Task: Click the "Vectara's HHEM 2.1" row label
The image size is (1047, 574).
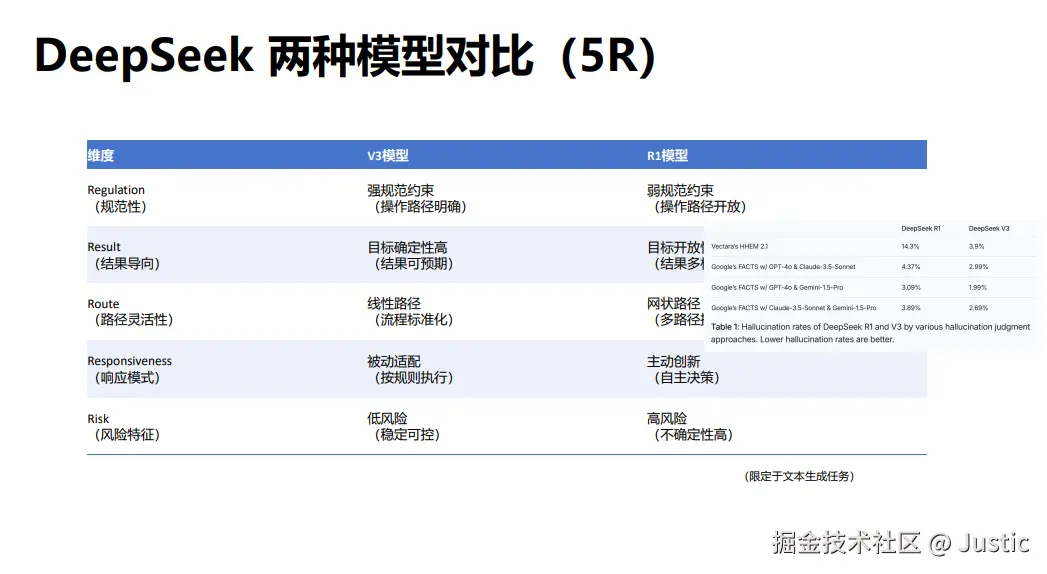Action: coord(739,246)
